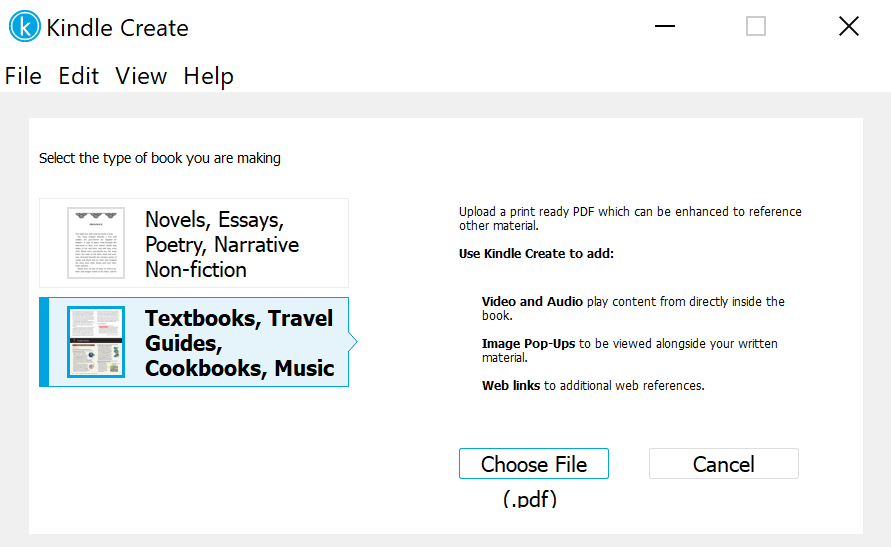Click the Kindle Create logo icon
Screen dimensions: 891x547
click(24, 26)
